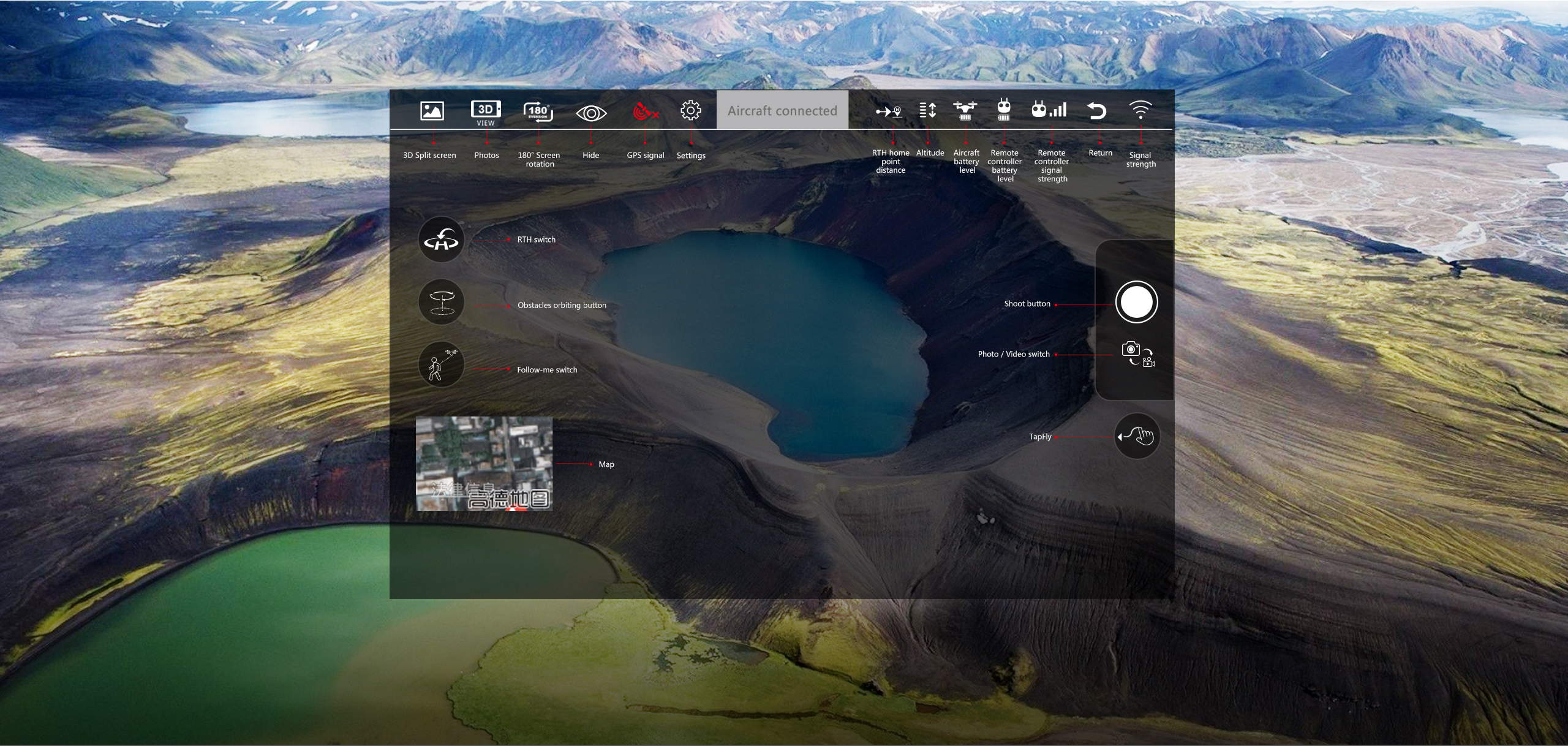The image size is (1568, 746).
Task: Open the map thumbnail
Action: coord(484,464)
